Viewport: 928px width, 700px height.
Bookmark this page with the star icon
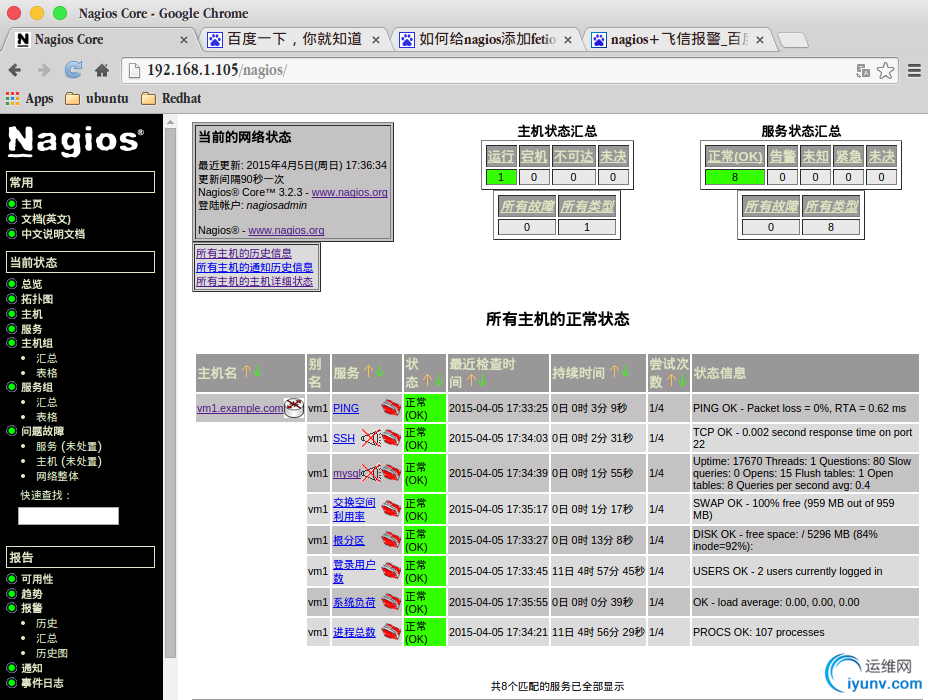(886, 70)
